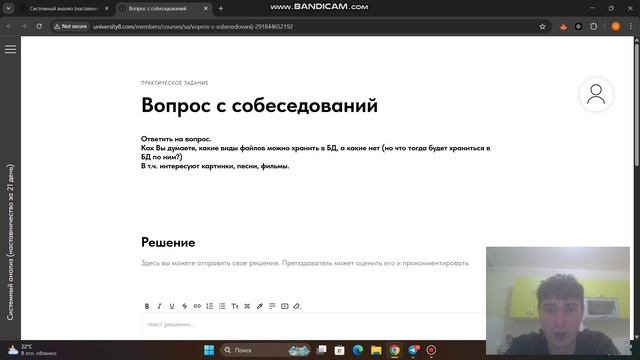Open the Windows Start menu
Screen dimensions: 640x360
pos(209,350)
